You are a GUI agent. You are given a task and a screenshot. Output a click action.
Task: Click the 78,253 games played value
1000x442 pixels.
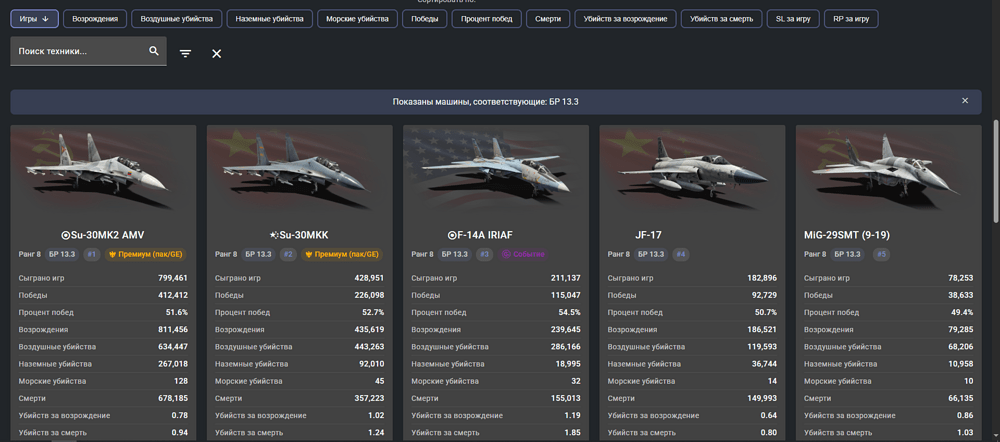coord(960,278)
